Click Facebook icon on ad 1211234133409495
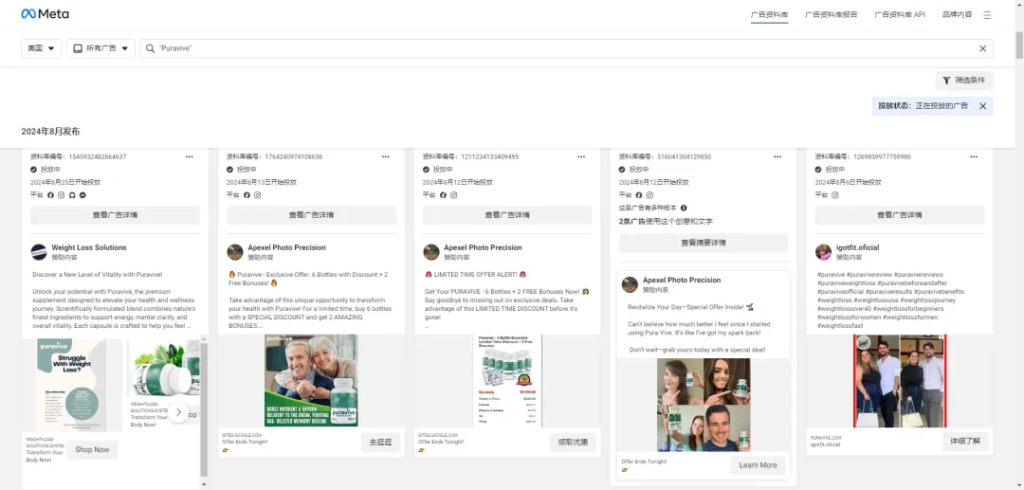The width and height of the screenshot is (1024, 490). click(443, 195)
